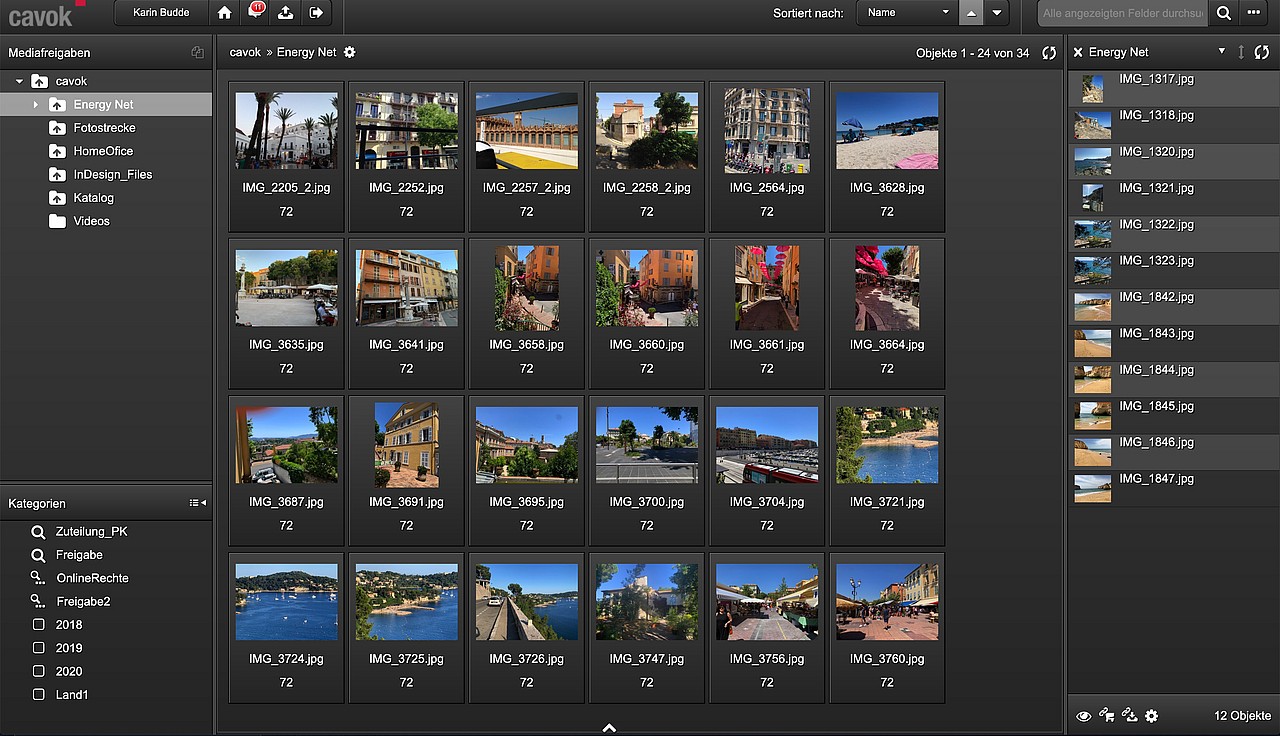Select thumbnail IMG_2564.jpg
This screenshot has width=1280, height=736.
[766, 131]
